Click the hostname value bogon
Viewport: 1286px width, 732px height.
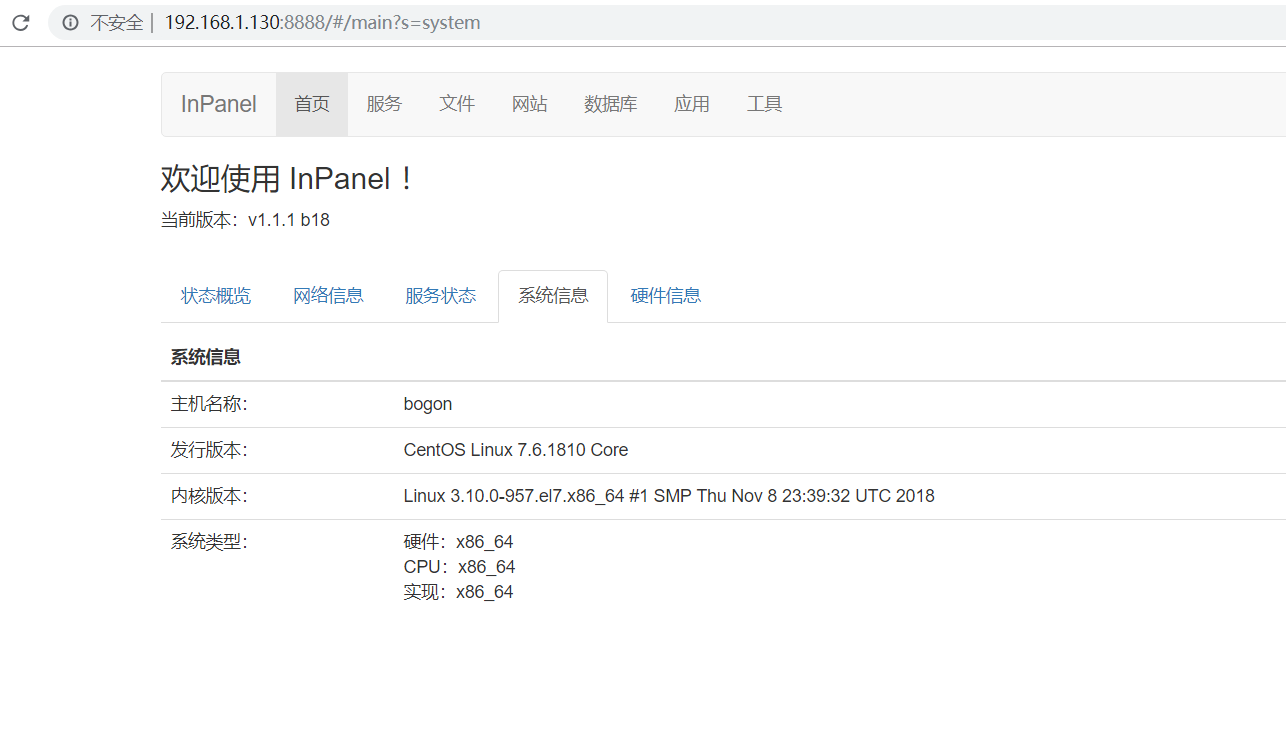pyautogui.click(x=428, y=404)
